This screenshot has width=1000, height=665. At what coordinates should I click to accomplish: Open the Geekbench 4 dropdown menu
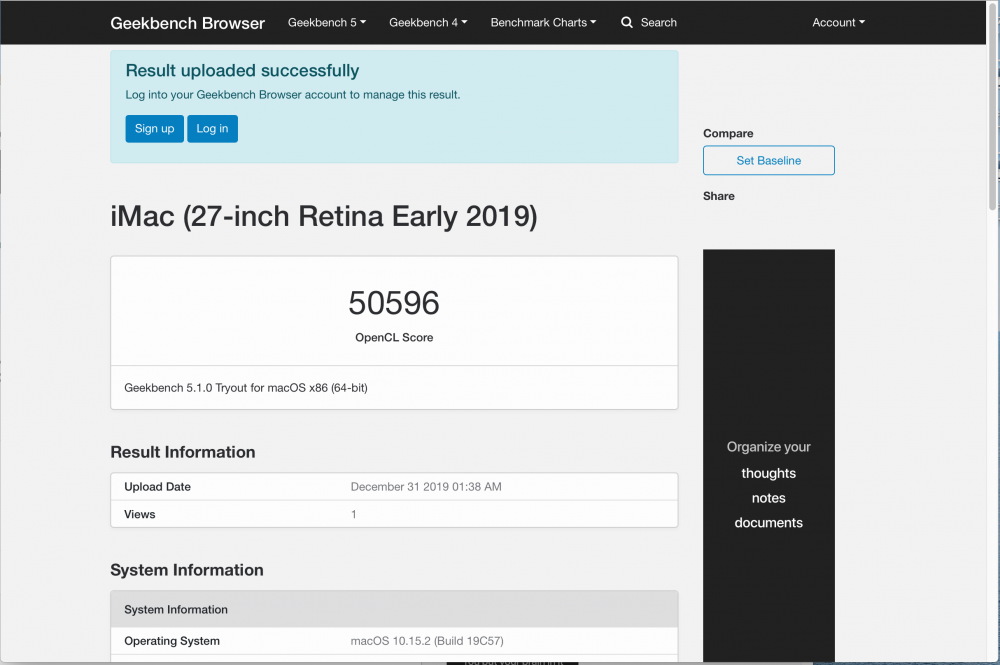428,22
